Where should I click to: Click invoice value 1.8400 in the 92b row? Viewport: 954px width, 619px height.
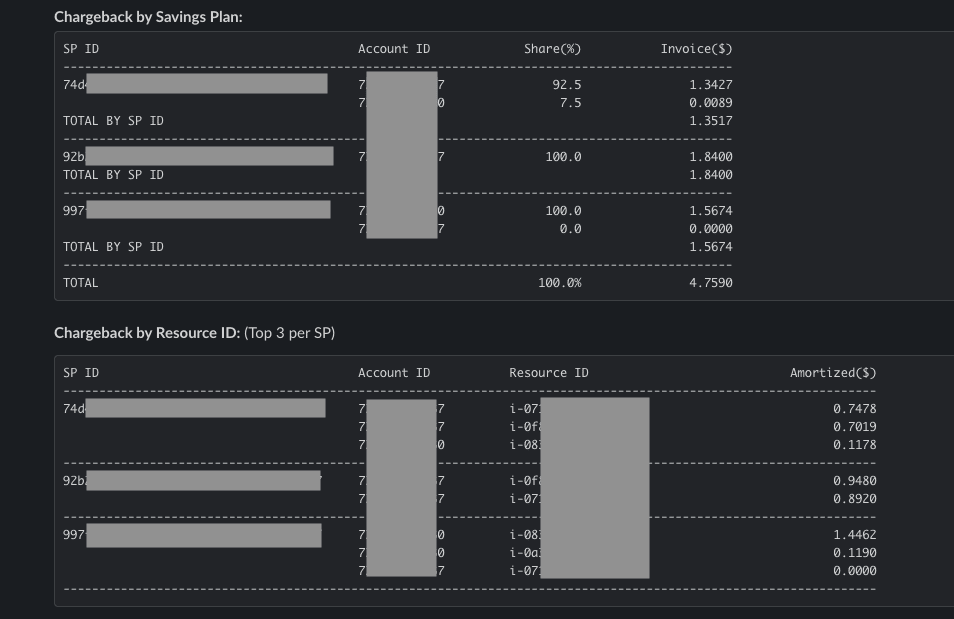(711, 156)
